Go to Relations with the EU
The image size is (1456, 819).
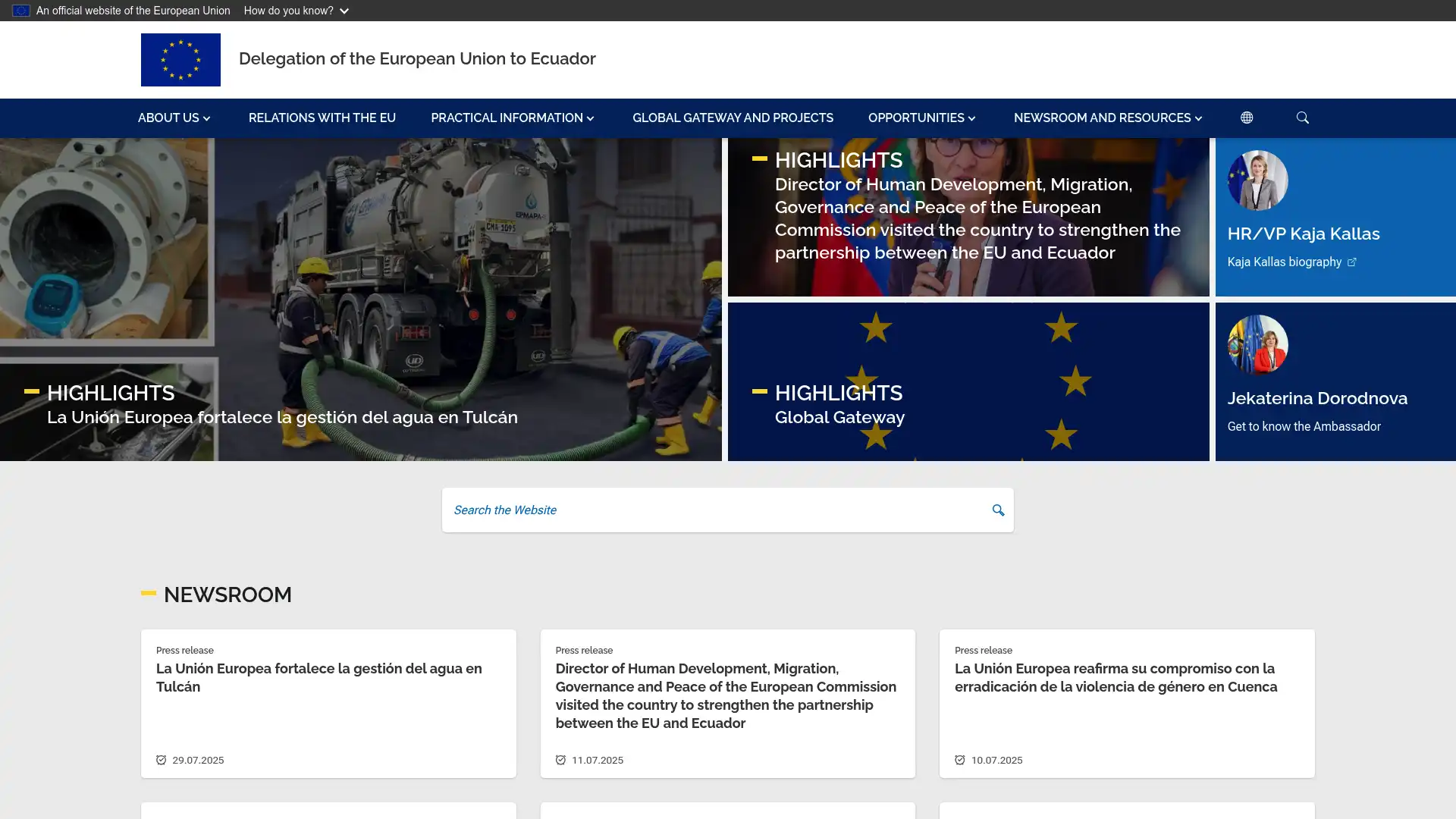tap(322, 118)
